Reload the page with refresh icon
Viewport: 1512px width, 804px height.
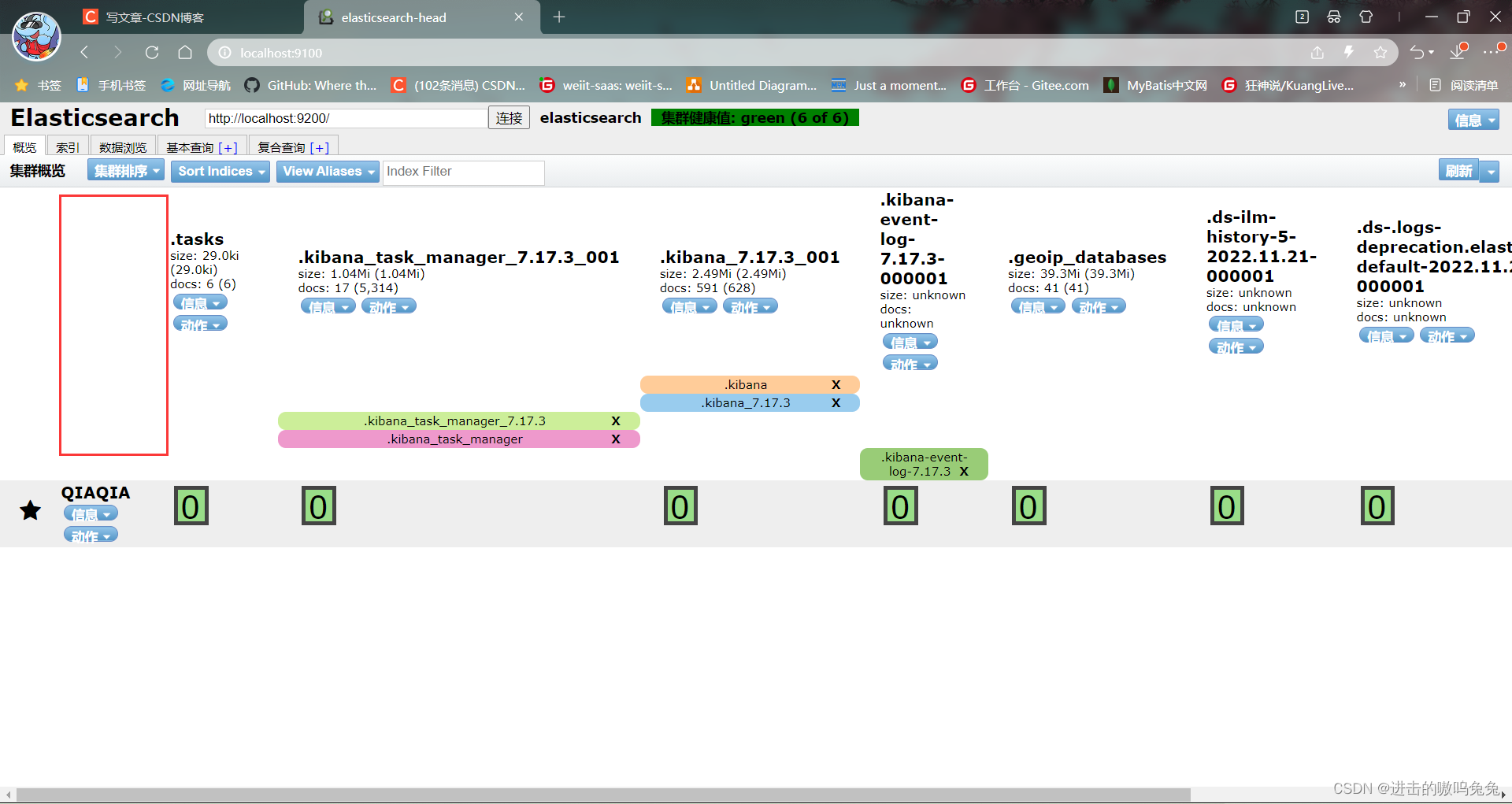pos(152,53)
